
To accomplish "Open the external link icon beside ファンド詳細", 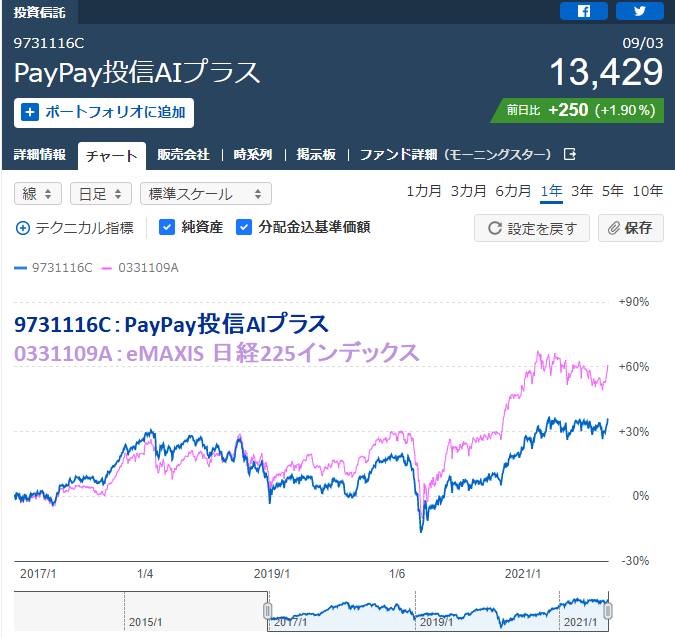I will (x=570, y=154).
